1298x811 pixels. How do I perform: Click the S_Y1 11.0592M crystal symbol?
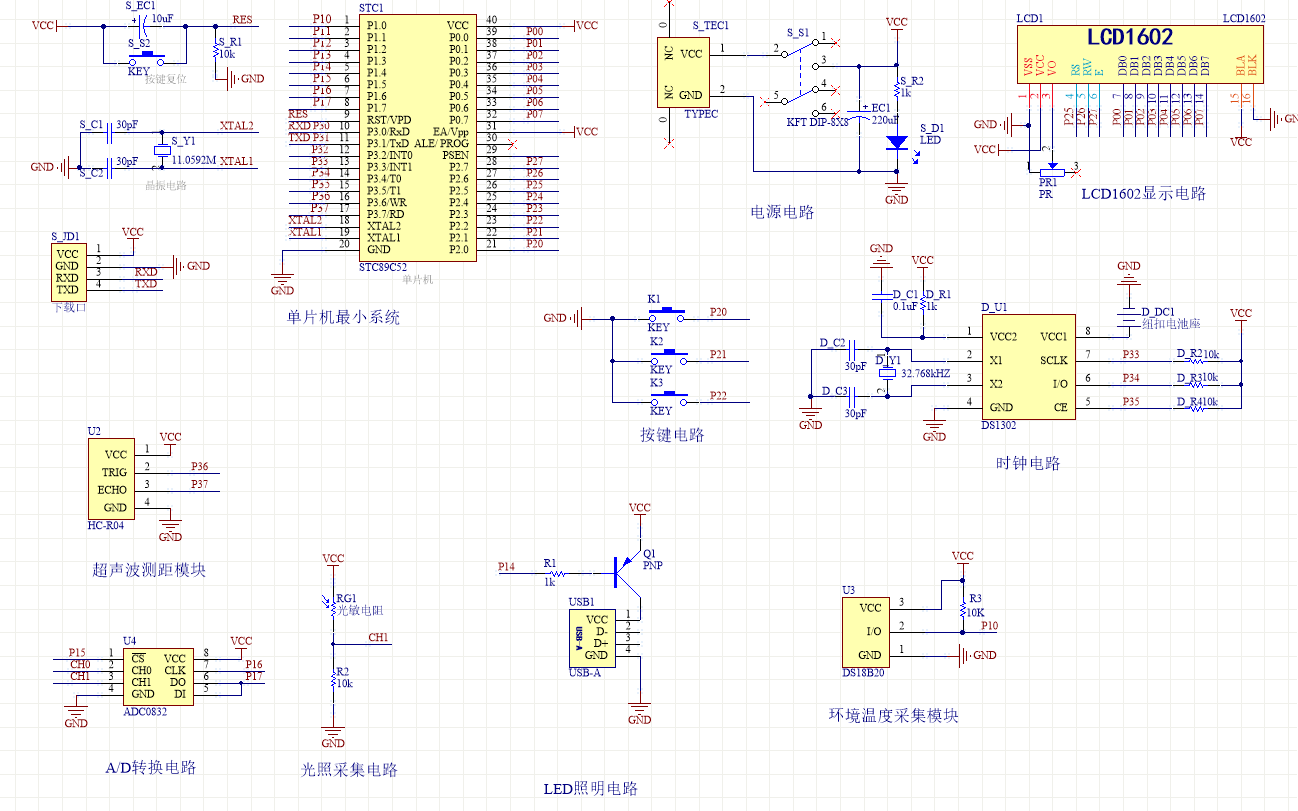point(163,151)
